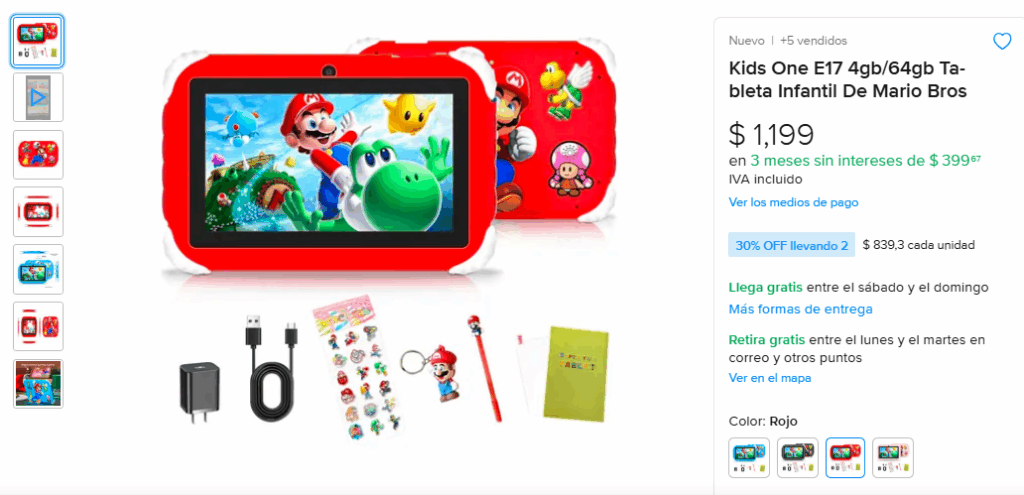Screen dimensions: 1024x495
Task: Open Ver los medios de pago
Action: [793, 202]
